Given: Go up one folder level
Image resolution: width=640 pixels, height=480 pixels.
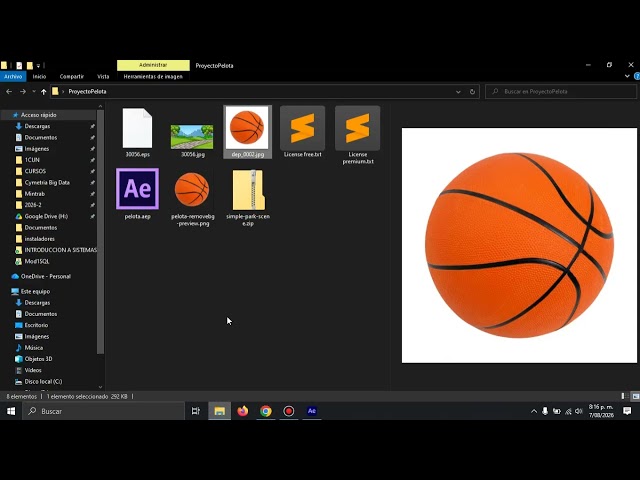Looking at the screenshot, I should pyautogui.click(x=43, y=91).
